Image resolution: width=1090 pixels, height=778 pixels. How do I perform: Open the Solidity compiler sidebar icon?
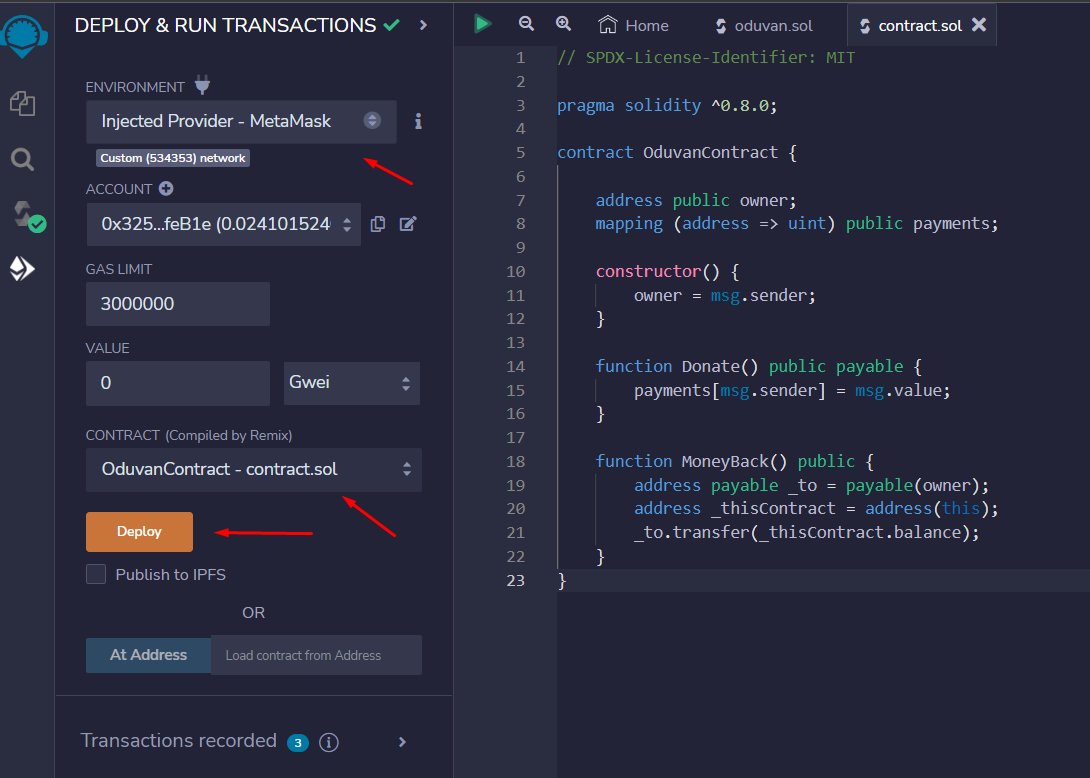tap(25, 215)
